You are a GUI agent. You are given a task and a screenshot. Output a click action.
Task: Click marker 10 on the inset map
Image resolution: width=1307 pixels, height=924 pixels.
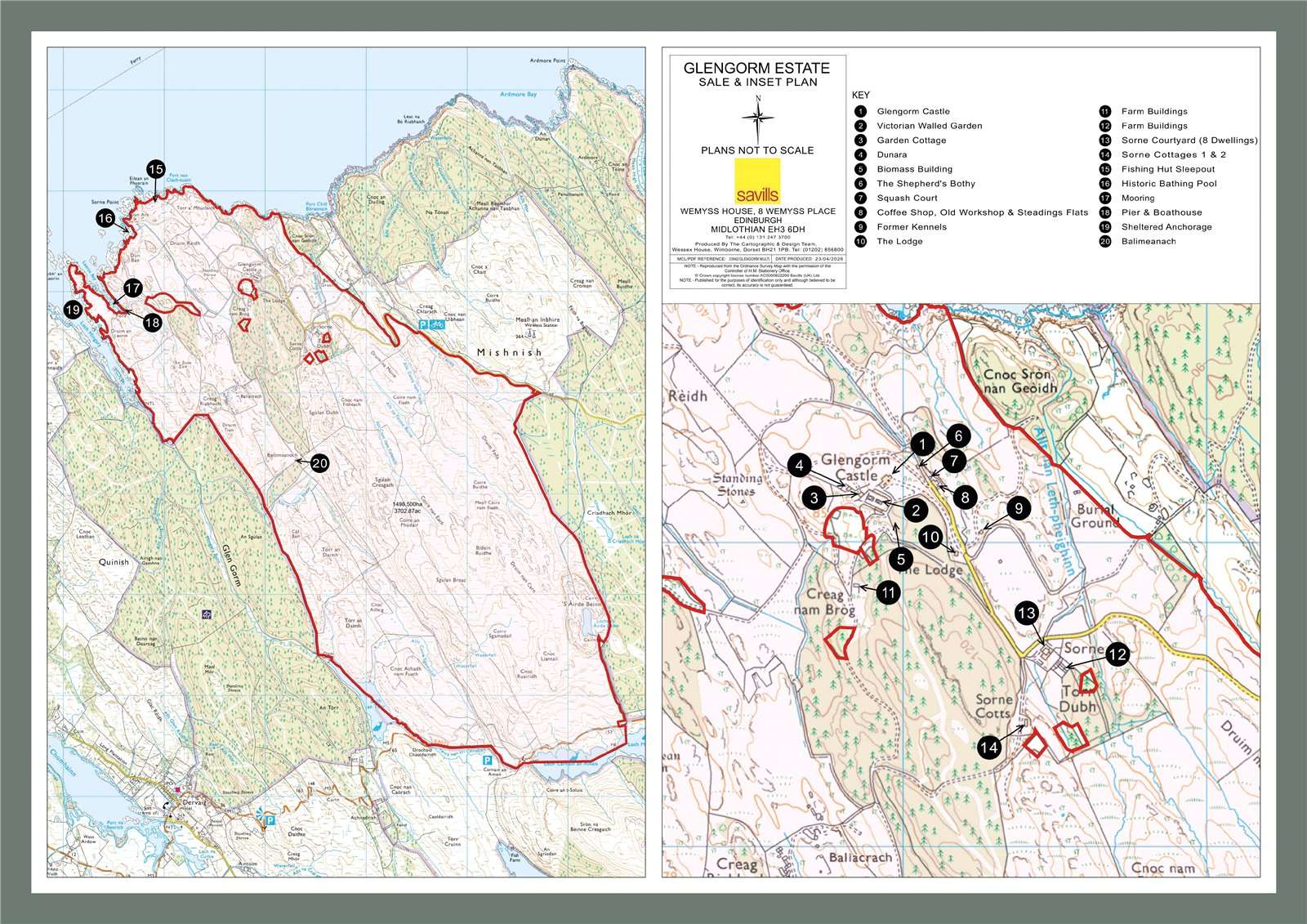[931, 538]
